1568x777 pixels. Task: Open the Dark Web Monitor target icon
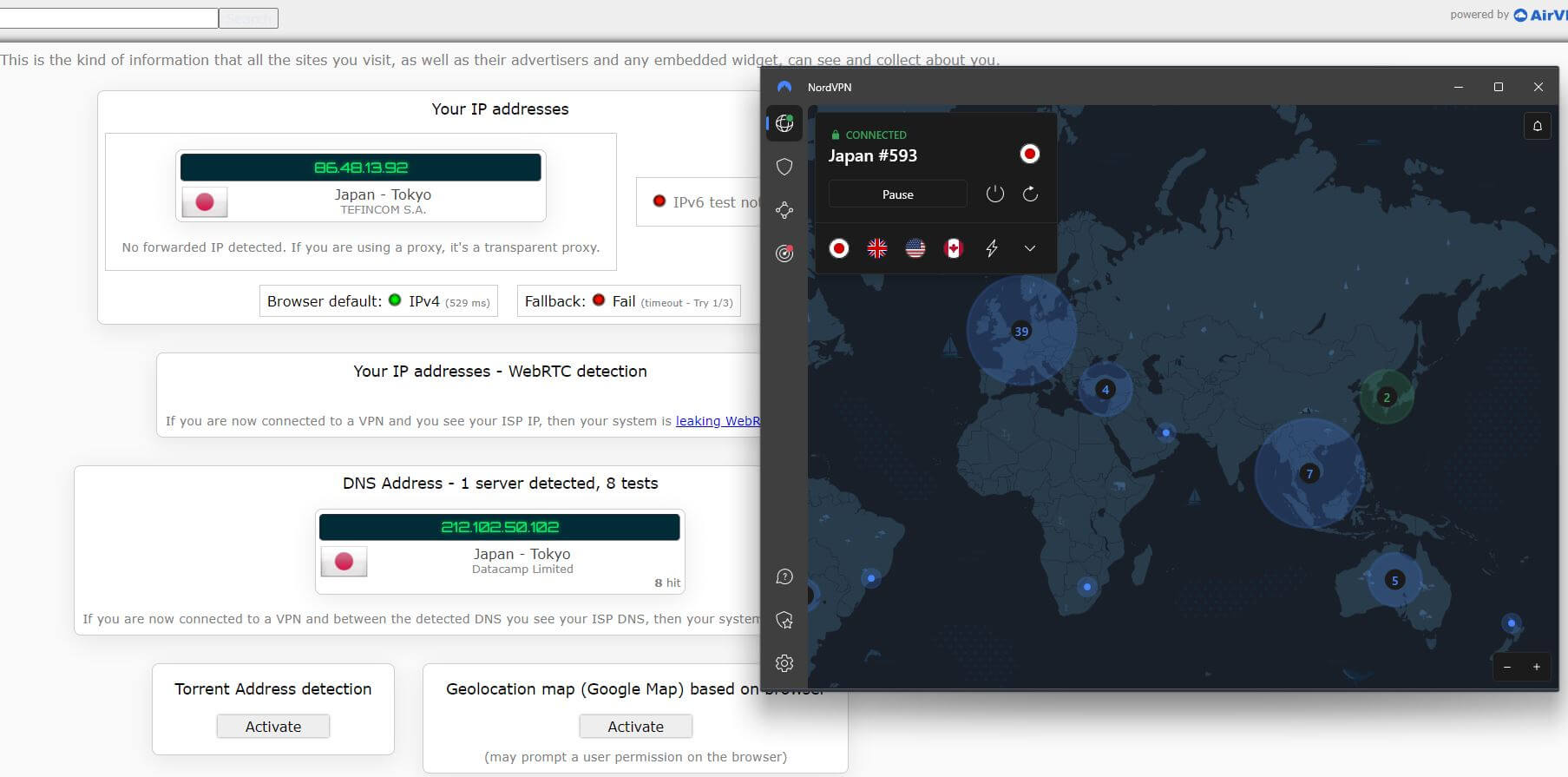(784, 254)
